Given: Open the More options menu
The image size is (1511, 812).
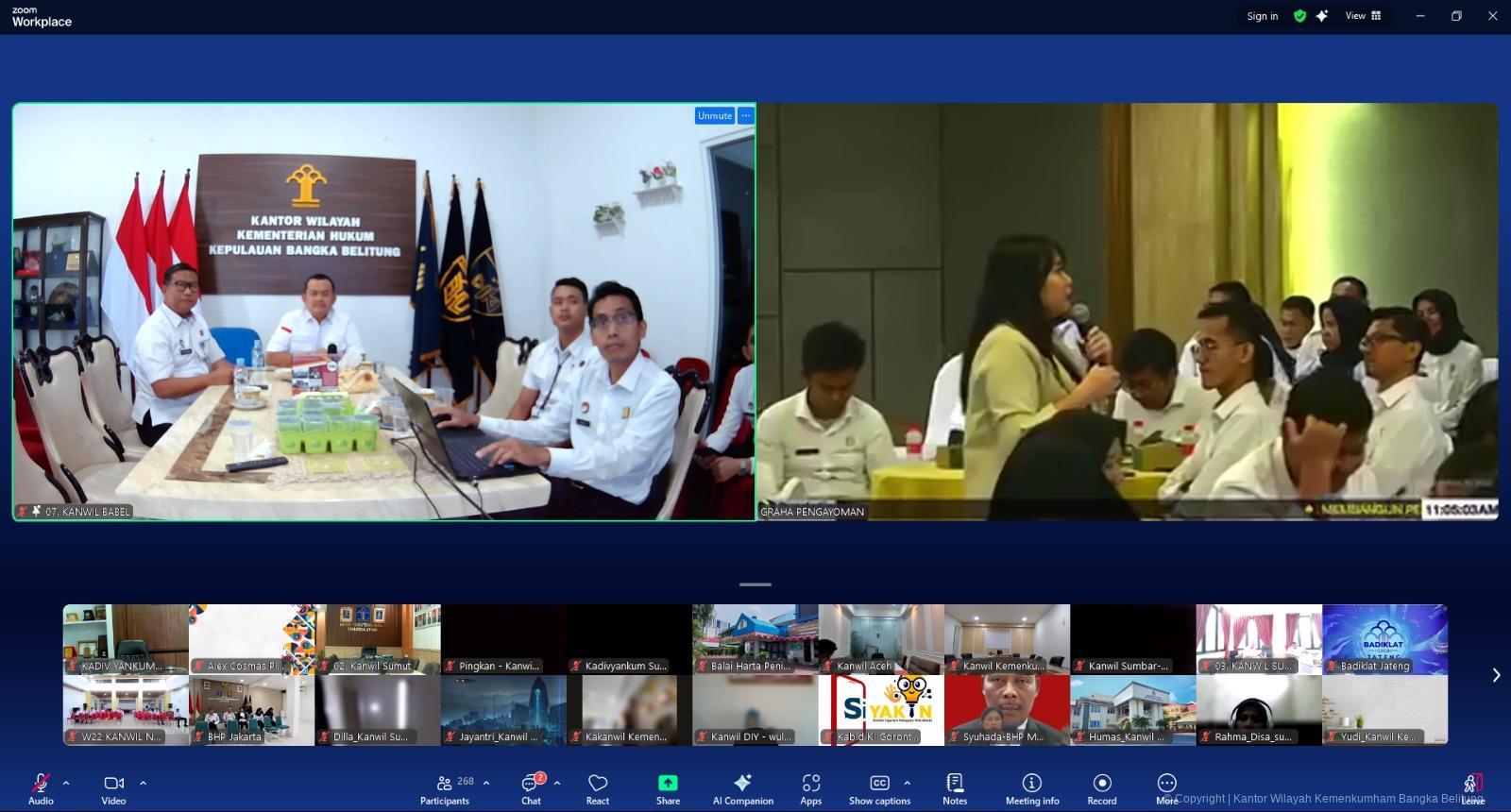Looking at the screenshot, I should point(1167,789).
